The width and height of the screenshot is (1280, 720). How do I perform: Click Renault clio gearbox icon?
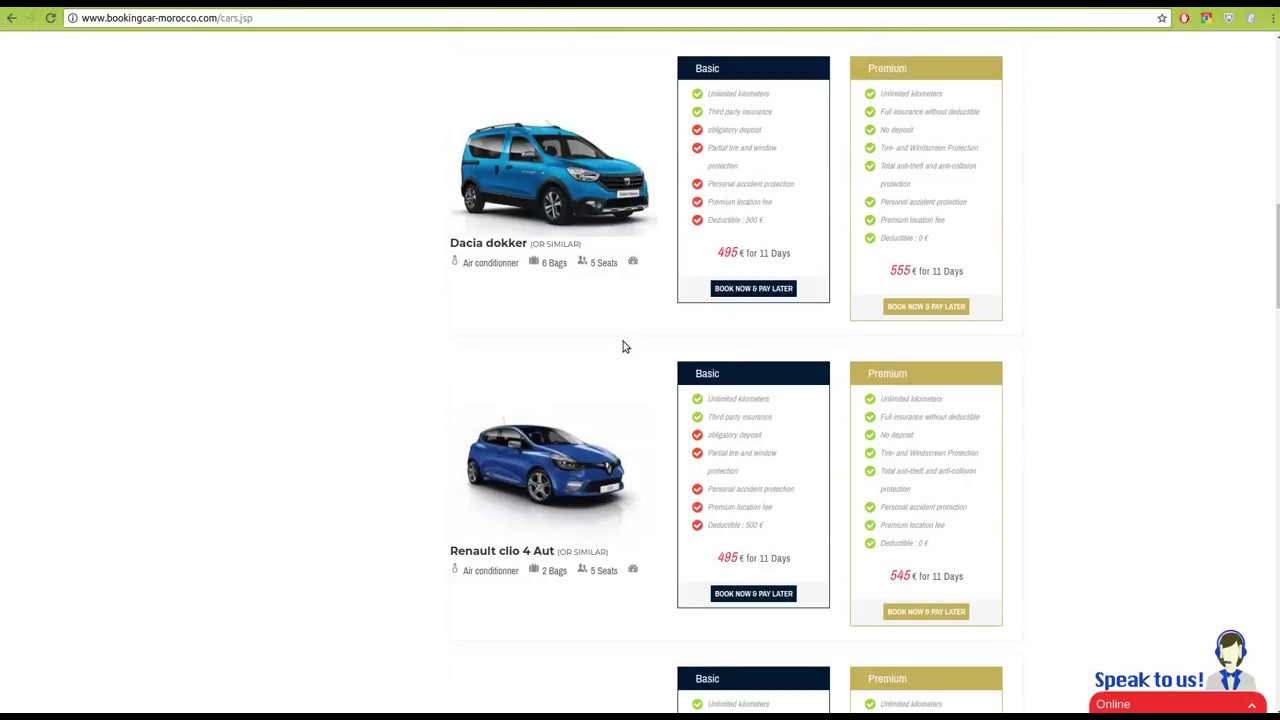pos(633,569)
